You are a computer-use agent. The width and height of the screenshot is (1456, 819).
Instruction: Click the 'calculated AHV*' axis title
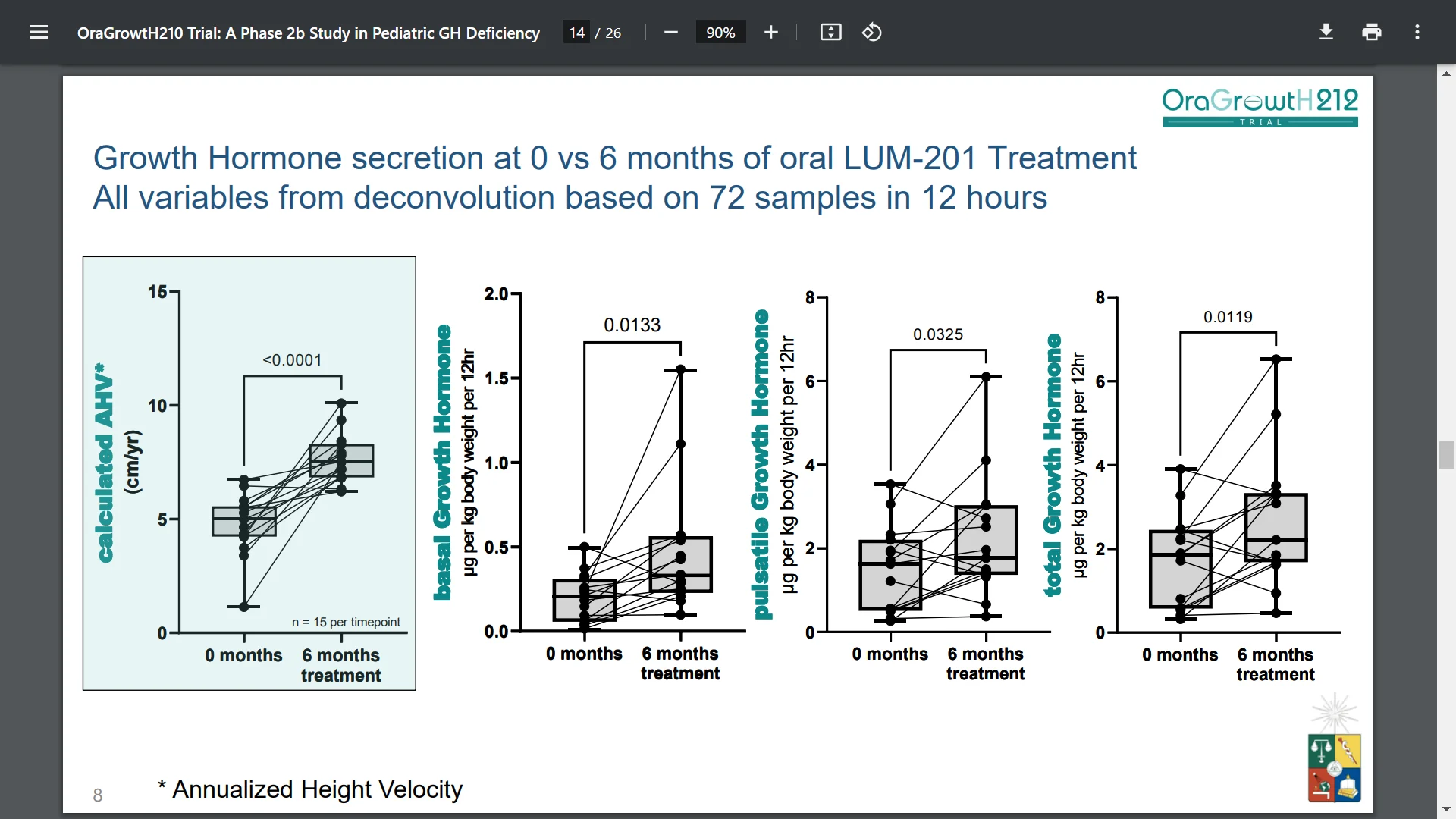click(x=104, y=463)
